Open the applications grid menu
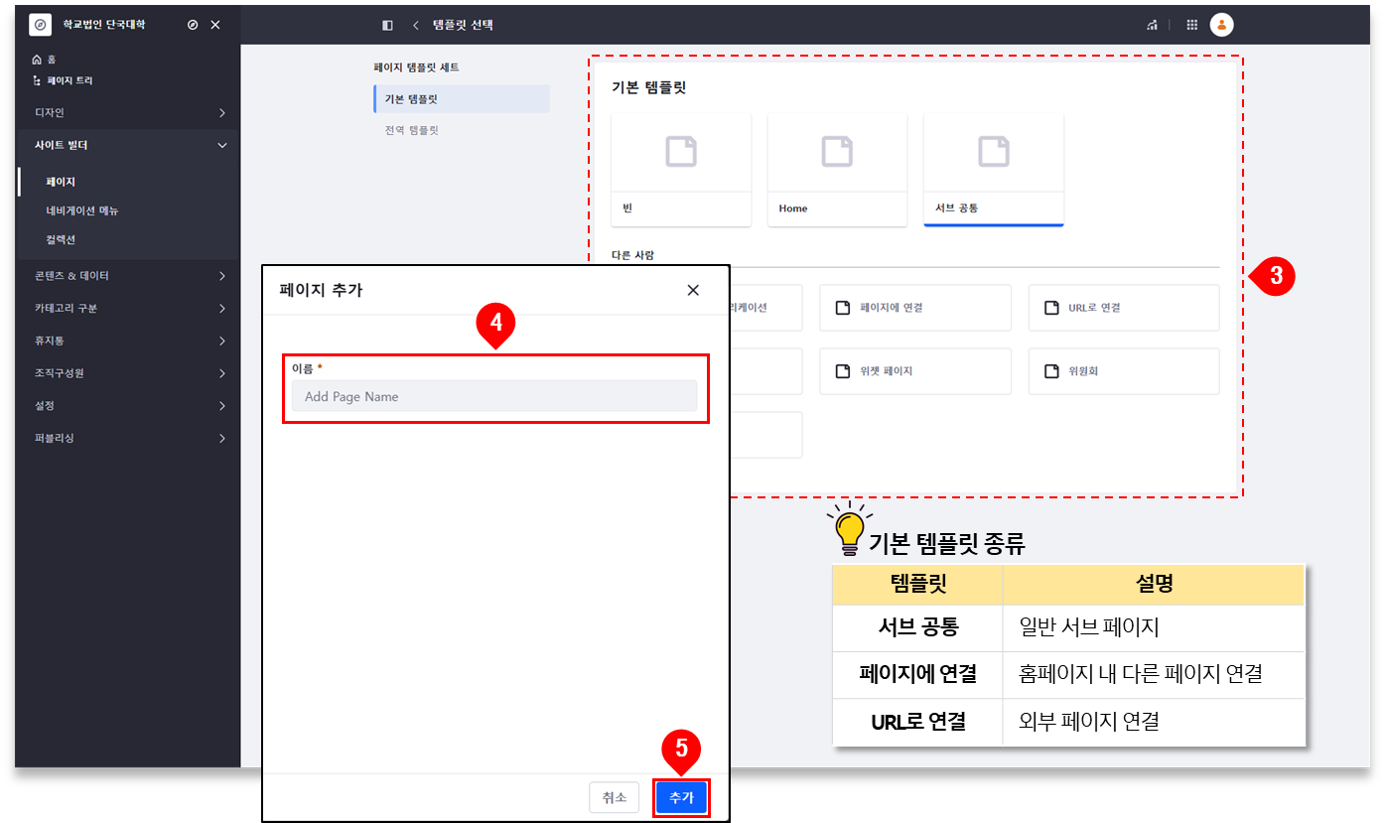The height and width of the screenshot is (823, 1385). point(1192,25)
